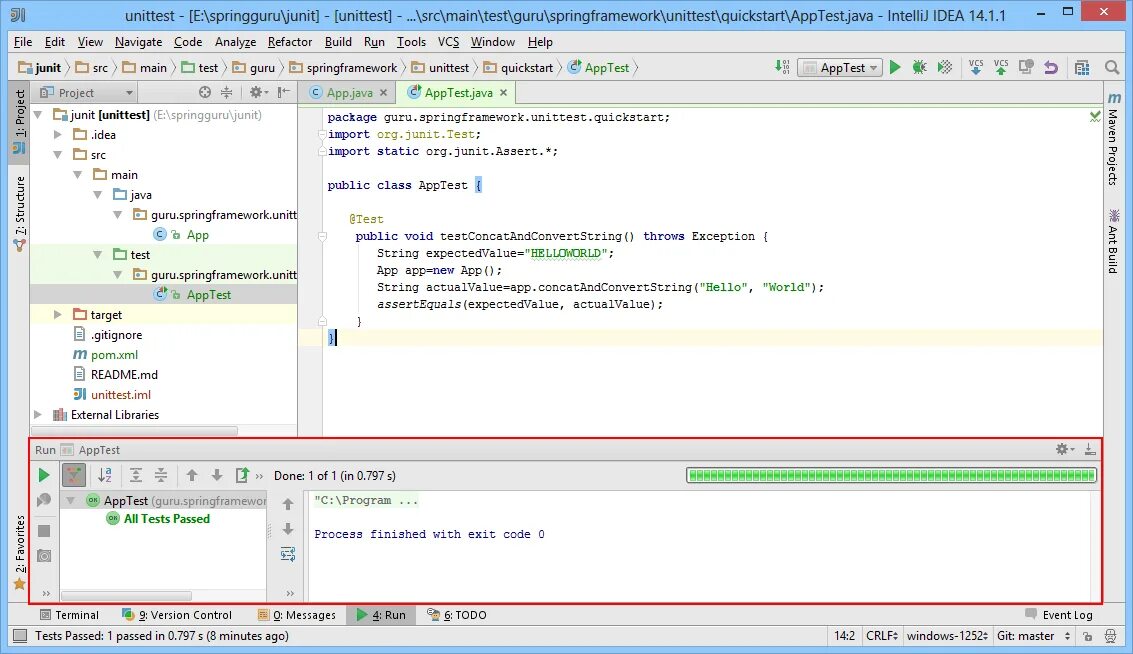This screenshot has width=1133, height=654.
Task: Export test results icon
Action: pos(242,476)
